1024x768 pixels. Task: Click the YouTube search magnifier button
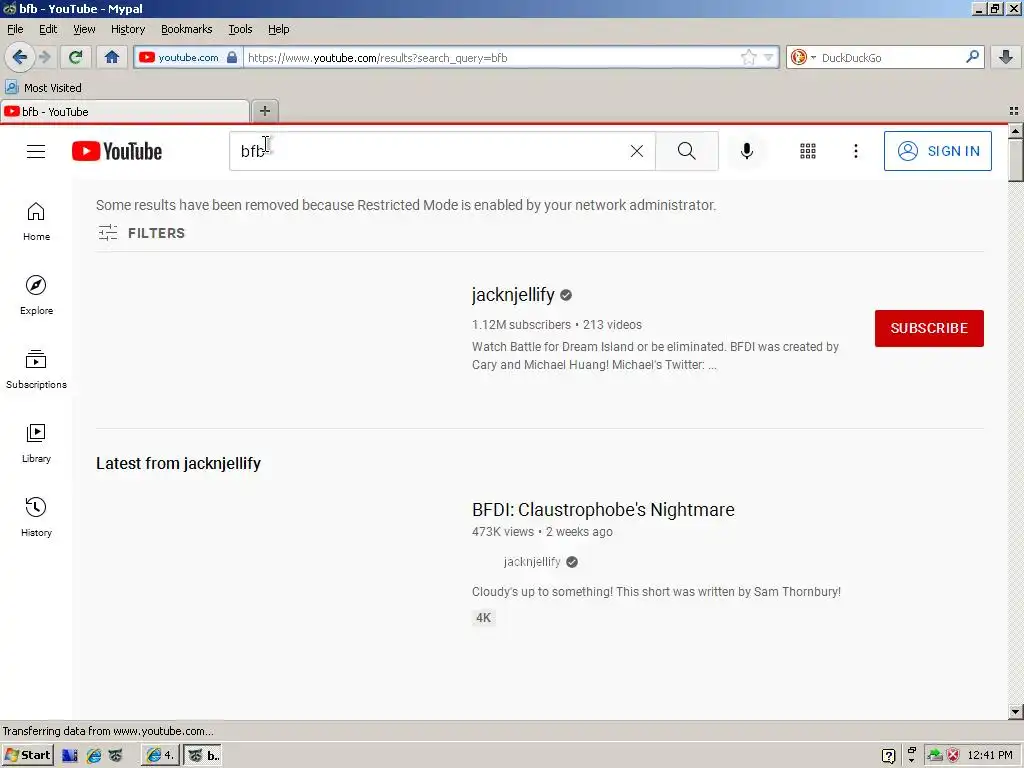pos(686,151)
